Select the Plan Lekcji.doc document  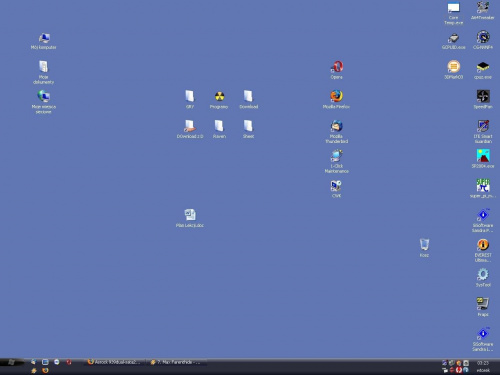[190, 218]
